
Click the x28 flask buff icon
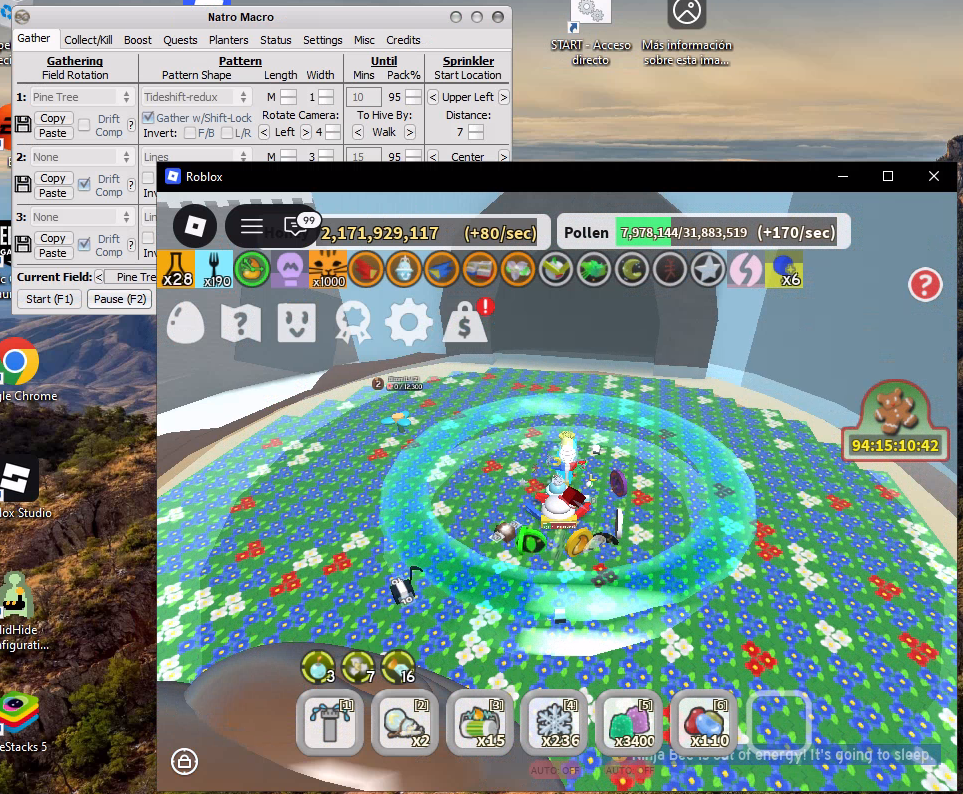[x=176, y=268]
